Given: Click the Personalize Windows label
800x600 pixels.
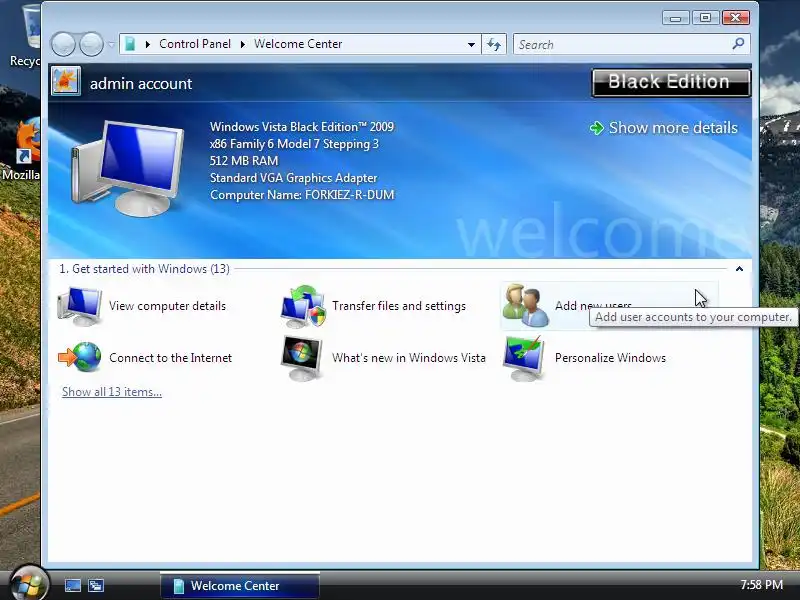Looking at the screenshot, I should pyautogui.click(x=610, y=358).
